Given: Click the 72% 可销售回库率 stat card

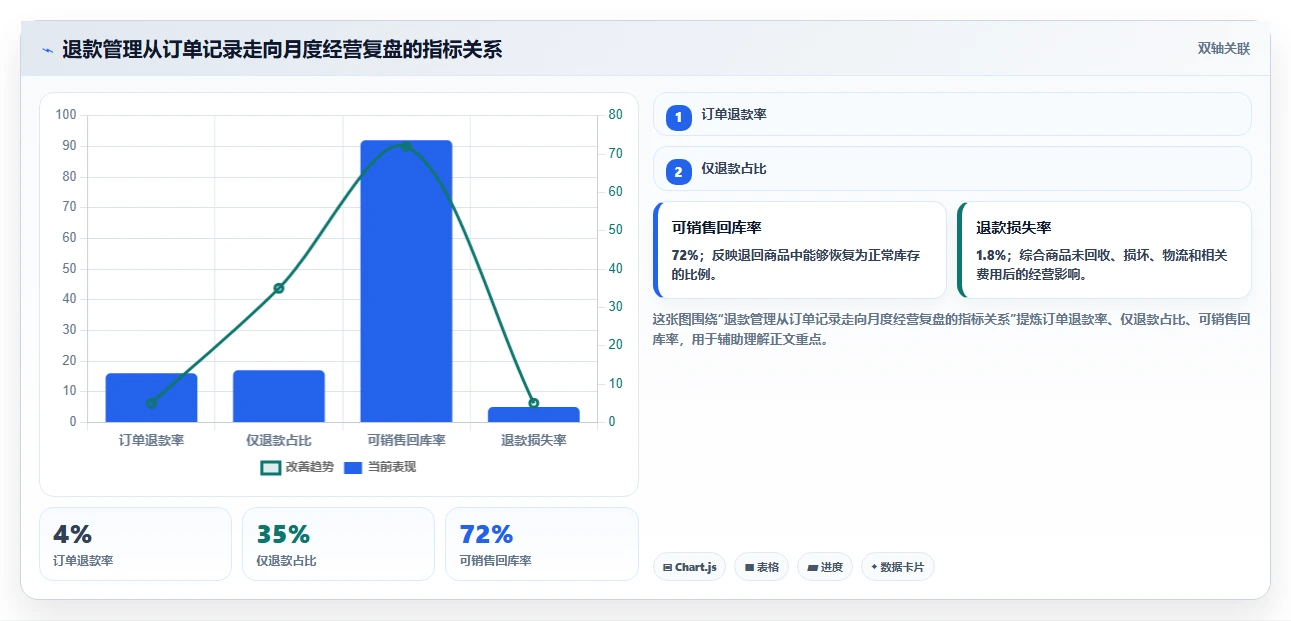Looking at the screenshot, I should point(541,544).
